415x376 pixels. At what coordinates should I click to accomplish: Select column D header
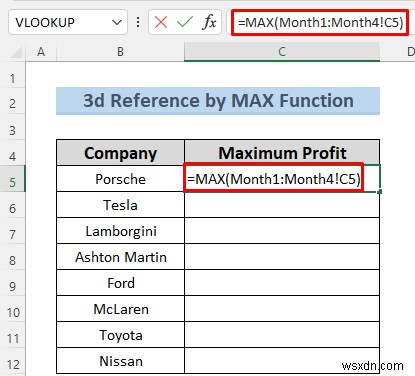(x=398, y=52)
